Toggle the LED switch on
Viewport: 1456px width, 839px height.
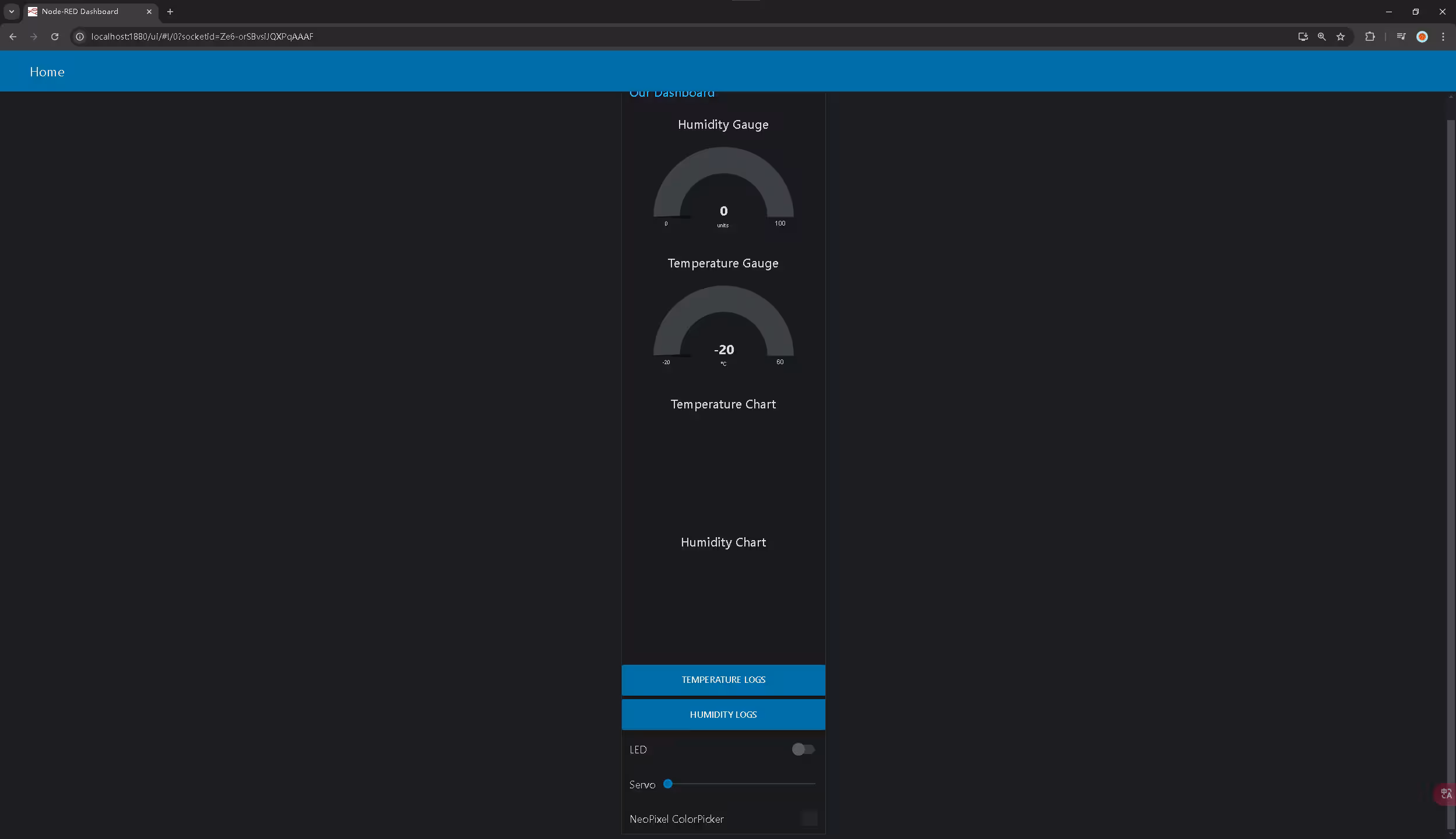(x=803, y=749)
